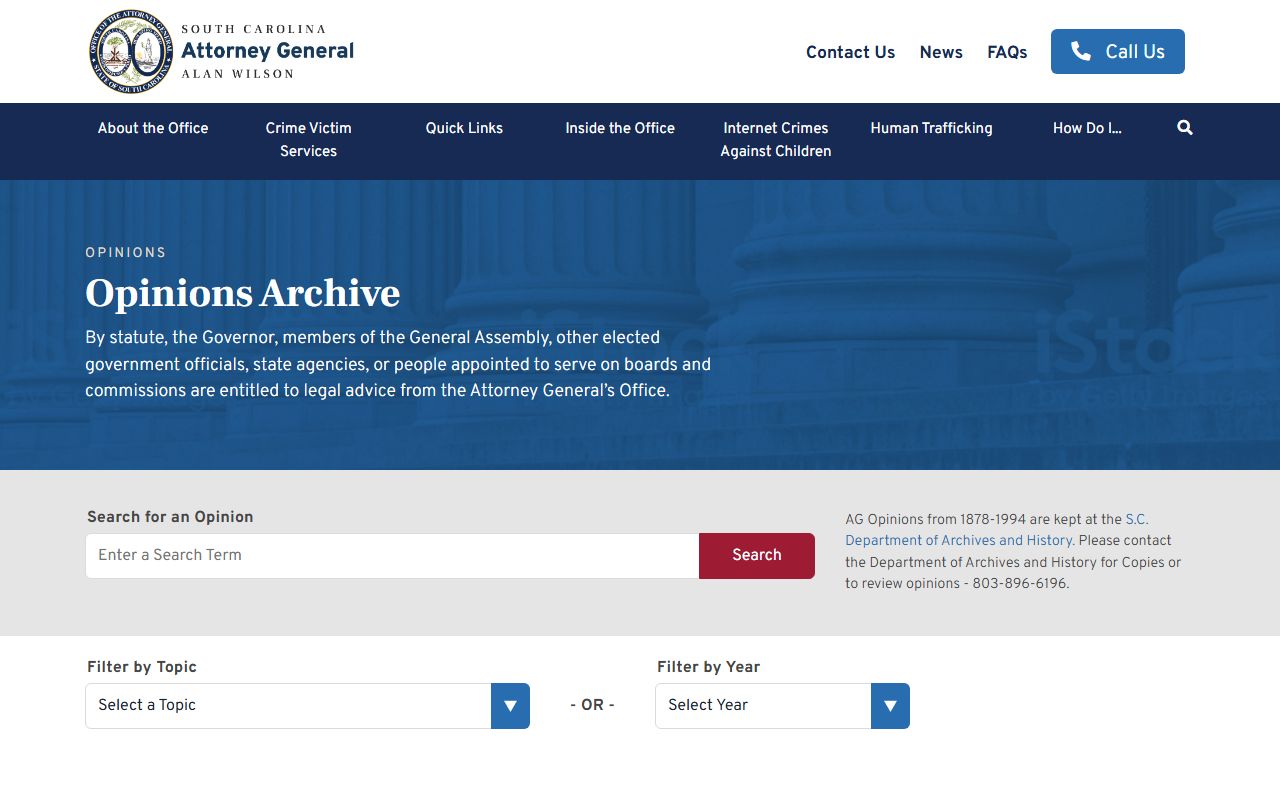Open the site search magnifier icon
The width and height of the screenshot is (1280, 800).
(x=1185, y=128)
